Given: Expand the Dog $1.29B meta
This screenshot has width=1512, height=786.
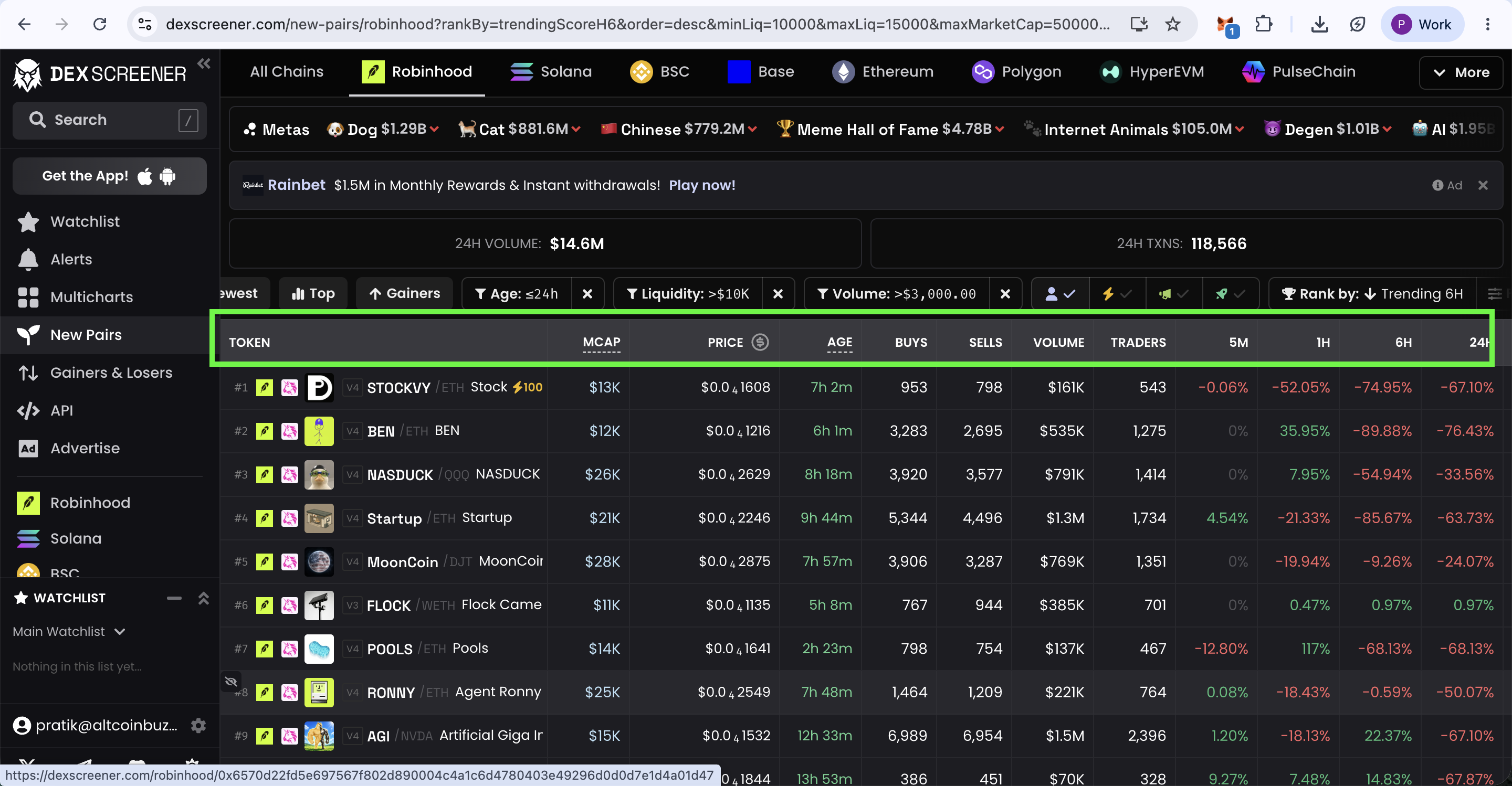Looking at the screenshot, I should [383, 129].
